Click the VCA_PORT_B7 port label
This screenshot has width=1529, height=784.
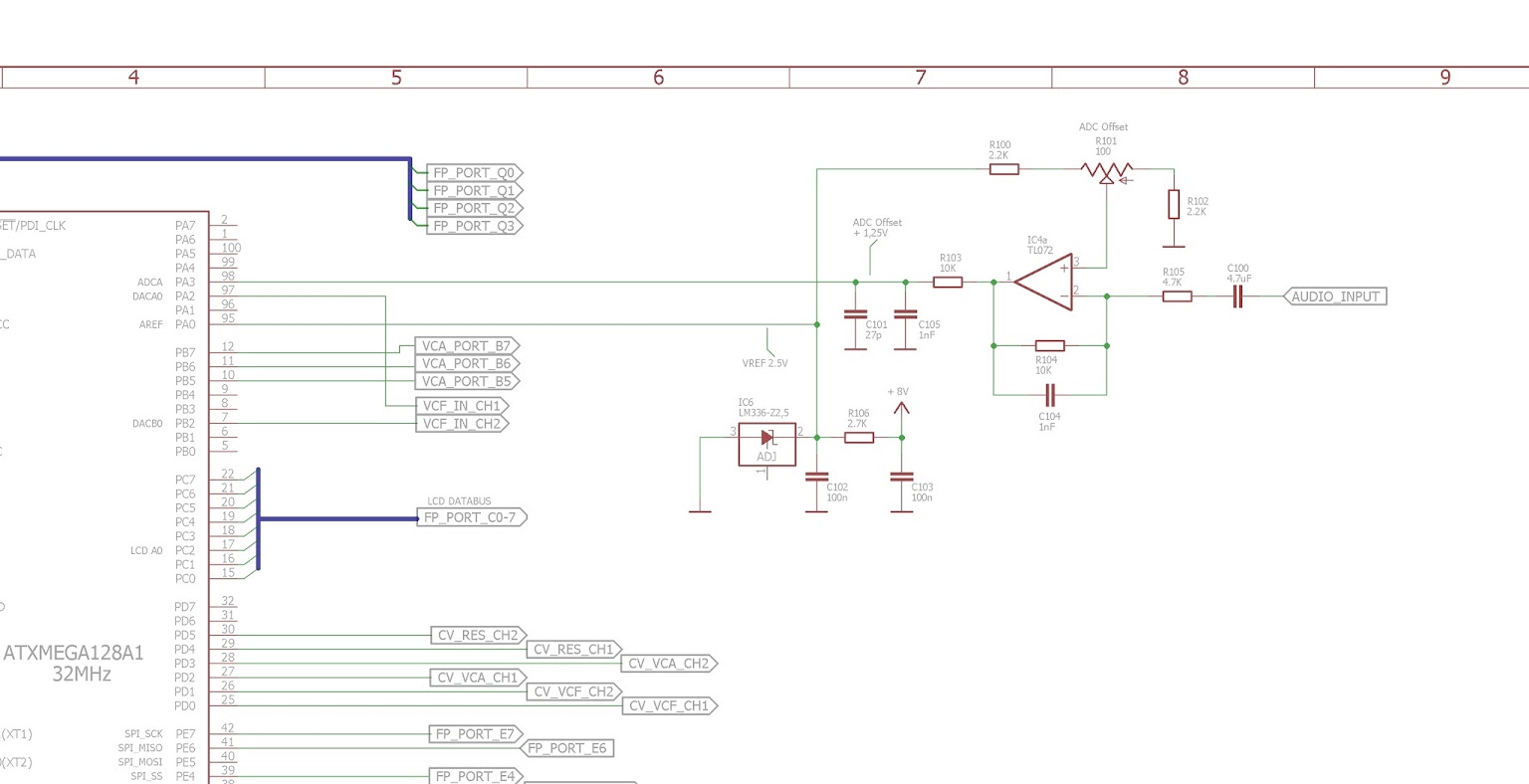click(466, 346)
